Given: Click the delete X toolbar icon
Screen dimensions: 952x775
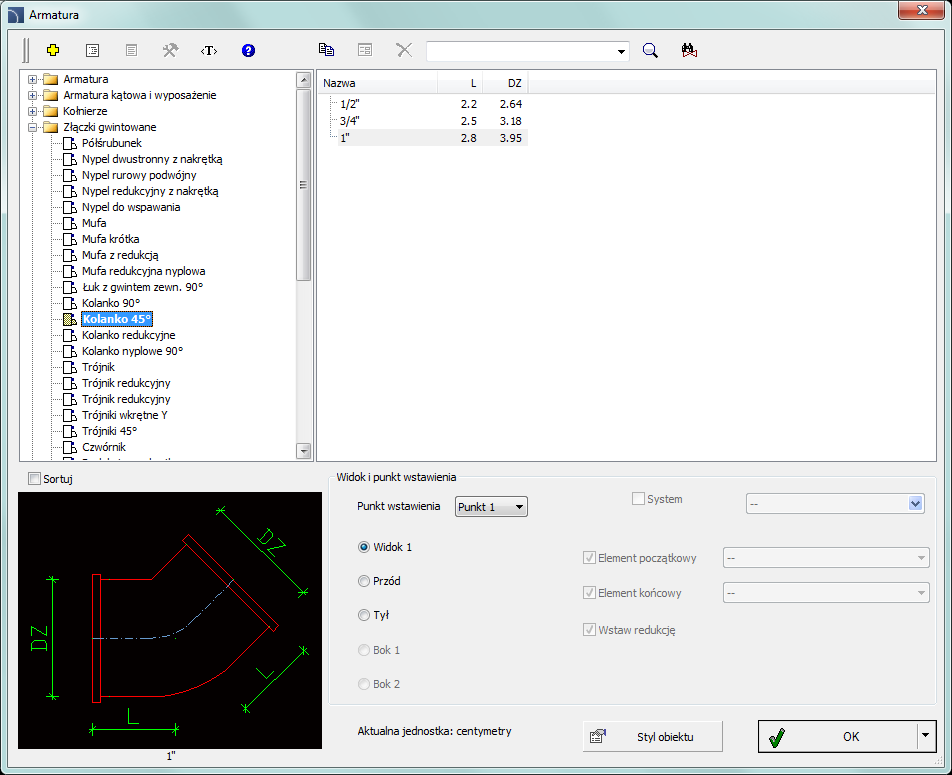Looking at the screenshot, I should [404, 50].
